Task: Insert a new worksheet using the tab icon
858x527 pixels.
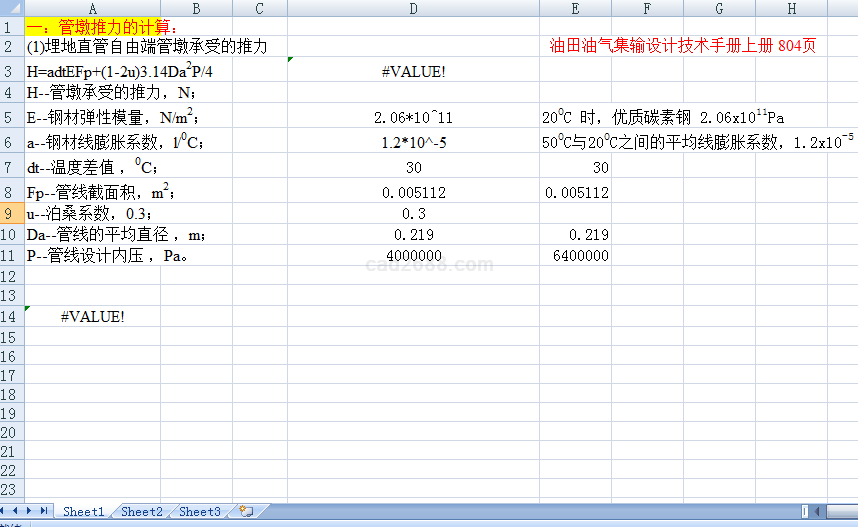Action: coord(246,512)
